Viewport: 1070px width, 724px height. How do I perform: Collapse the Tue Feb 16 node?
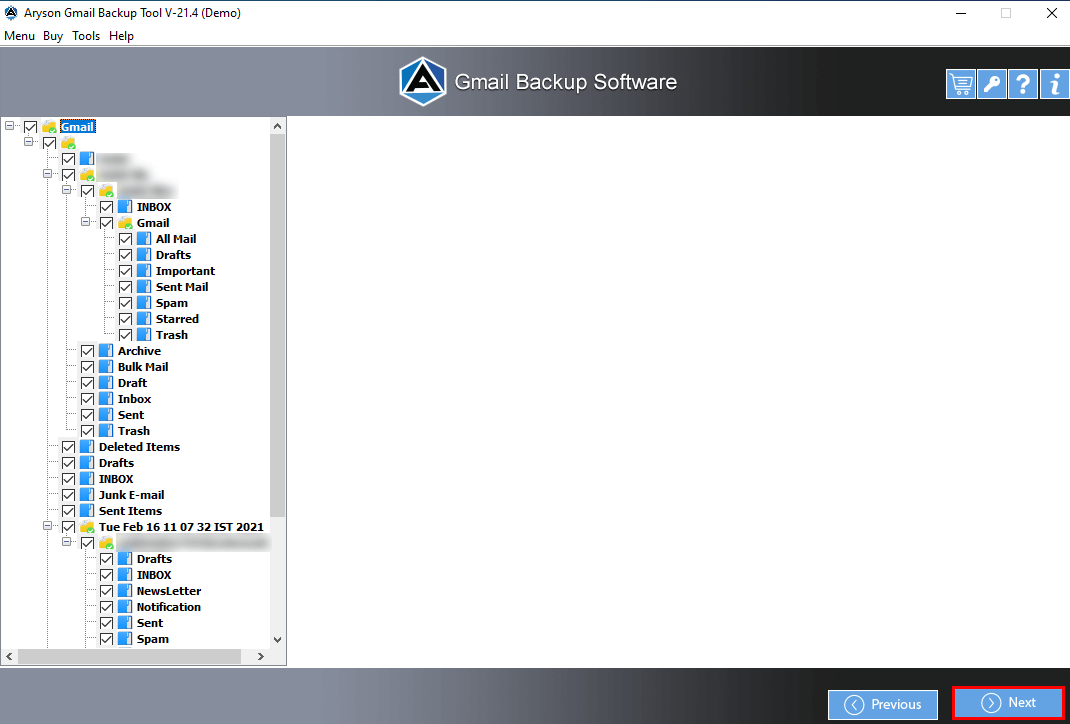(x=48, y=526)
